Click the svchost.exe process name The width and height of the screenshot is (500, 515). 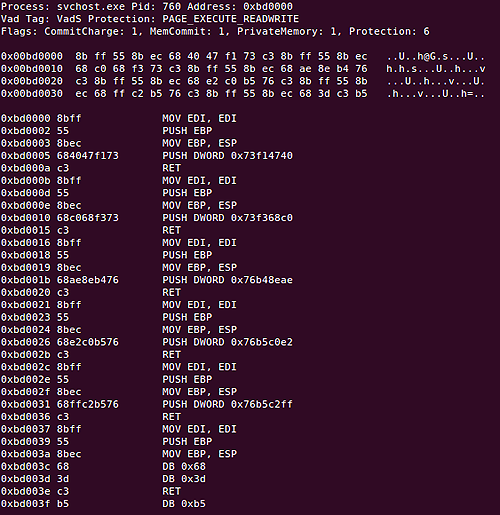[x=90, y=6]
